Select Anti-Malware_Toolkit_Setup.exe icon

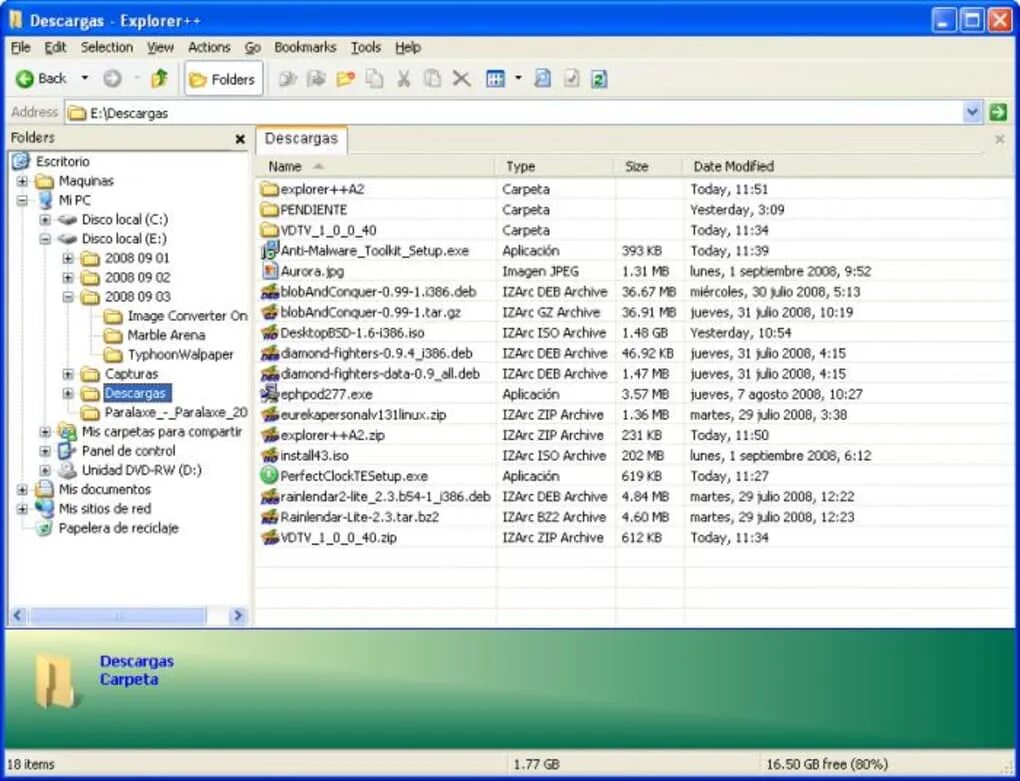pos(269,251)
